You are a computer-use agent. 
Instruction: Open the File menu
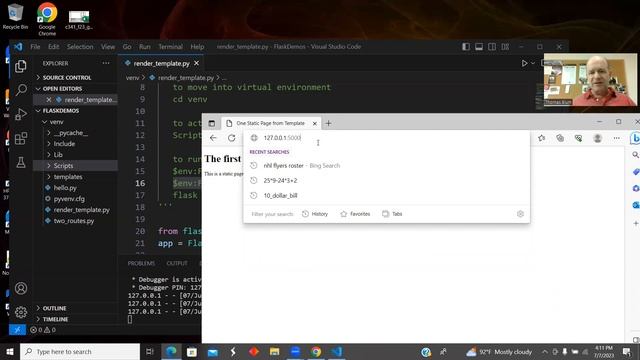36,47
